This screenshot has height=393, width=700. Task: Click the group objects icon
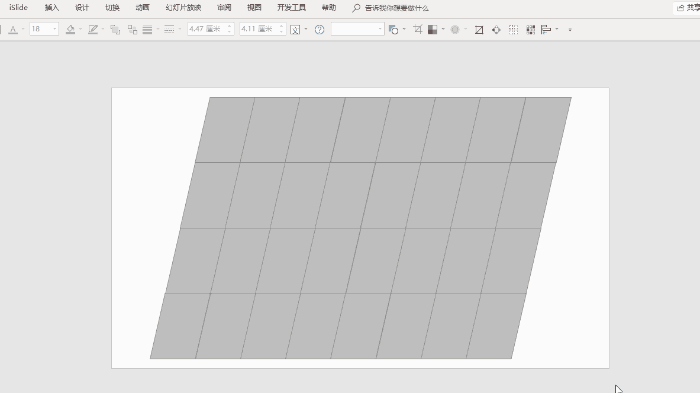pyautogui.click(x=132, y=29)
